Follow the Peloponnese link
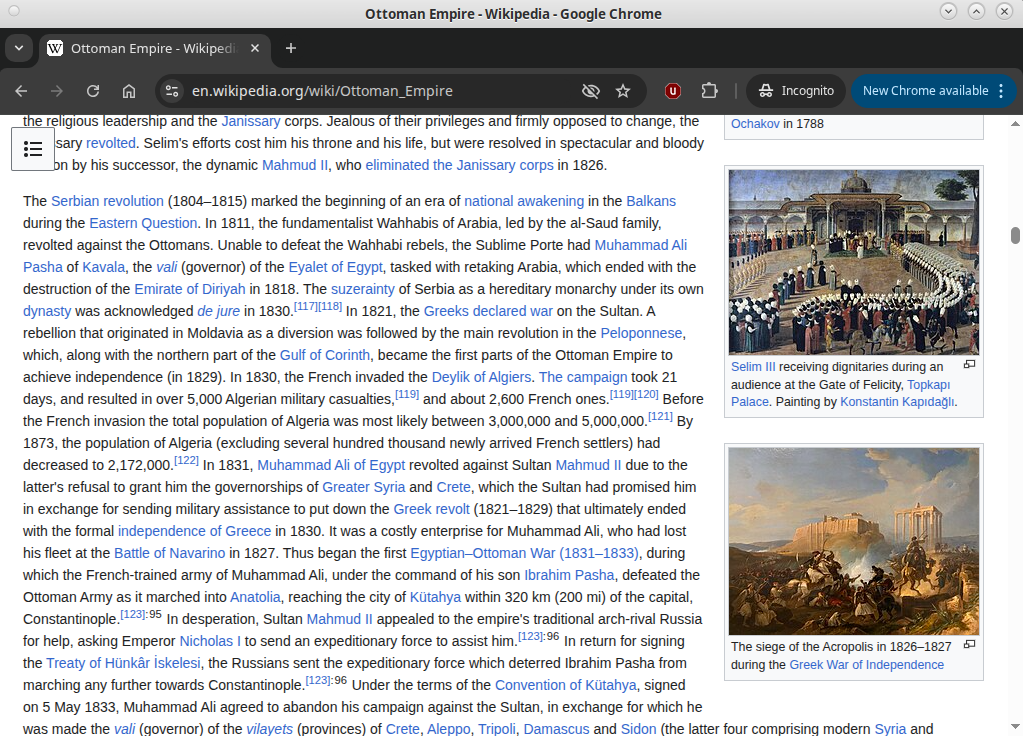Viewport: 1023px width, 736px height. [641, 333]
